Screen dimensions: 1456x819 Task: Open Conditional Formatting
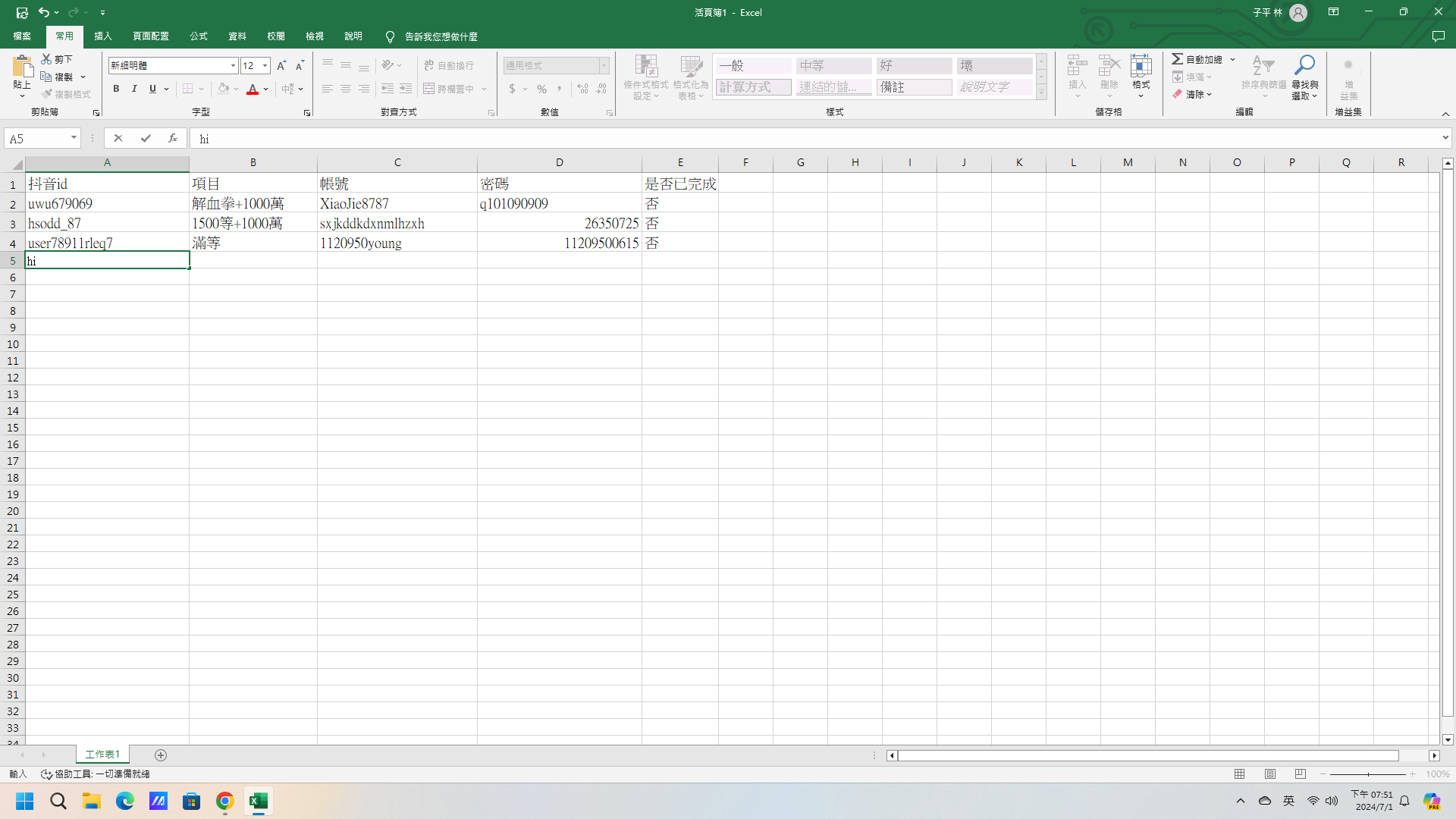(x=646, y=77)
